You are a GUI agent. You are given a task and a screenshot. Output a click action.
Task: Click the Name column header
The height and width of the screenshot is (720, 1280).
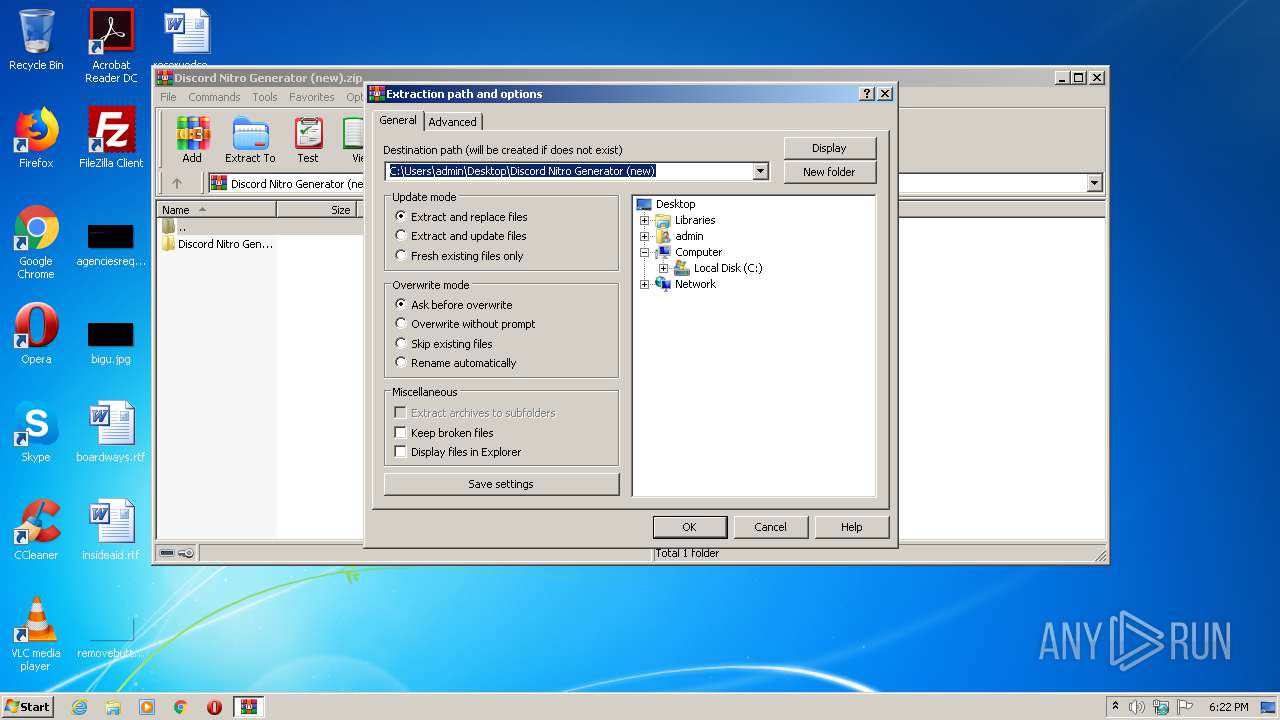tap(217, 210)
